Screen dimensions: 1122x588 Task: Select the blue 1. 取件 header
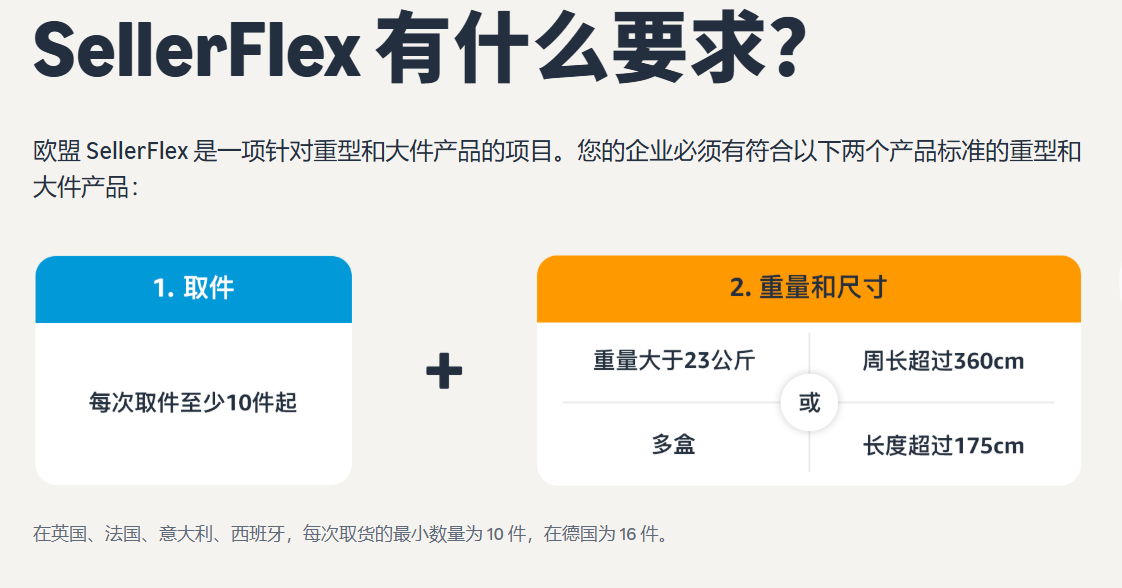coord(193,289)
